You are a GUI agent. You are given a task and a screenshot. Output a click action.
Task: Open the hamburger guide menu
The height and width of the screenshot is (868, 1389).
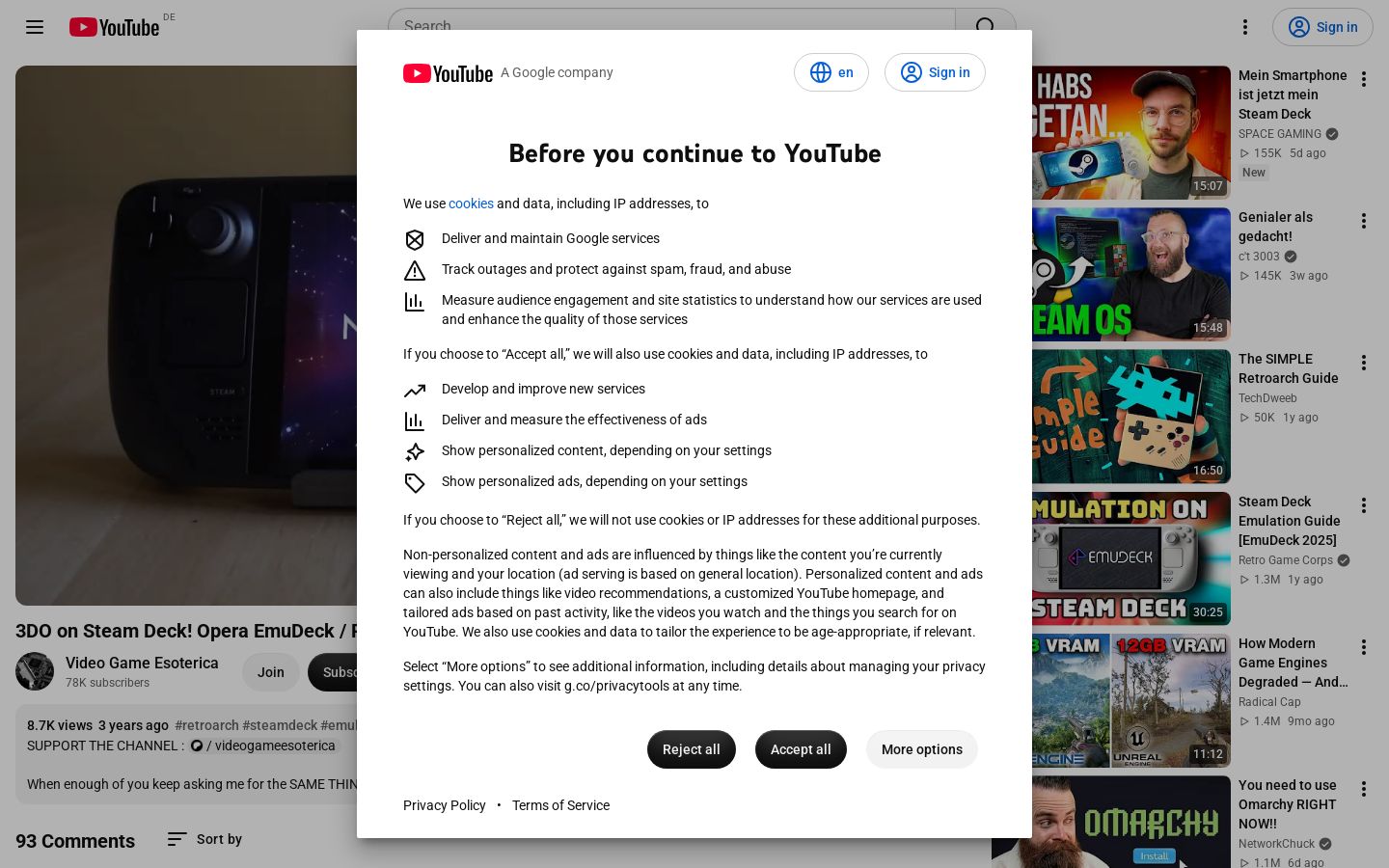point(35,27)
